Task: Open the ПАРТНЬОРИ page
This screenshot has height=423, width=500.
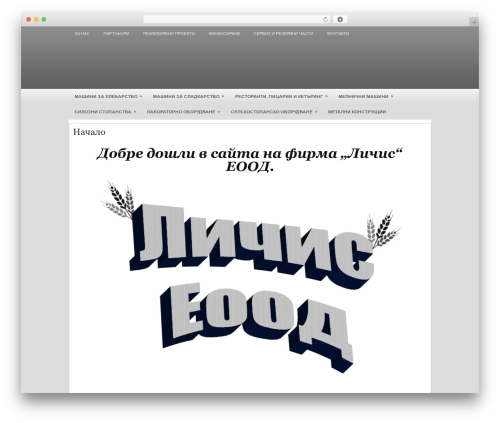Action: (116, 34)
